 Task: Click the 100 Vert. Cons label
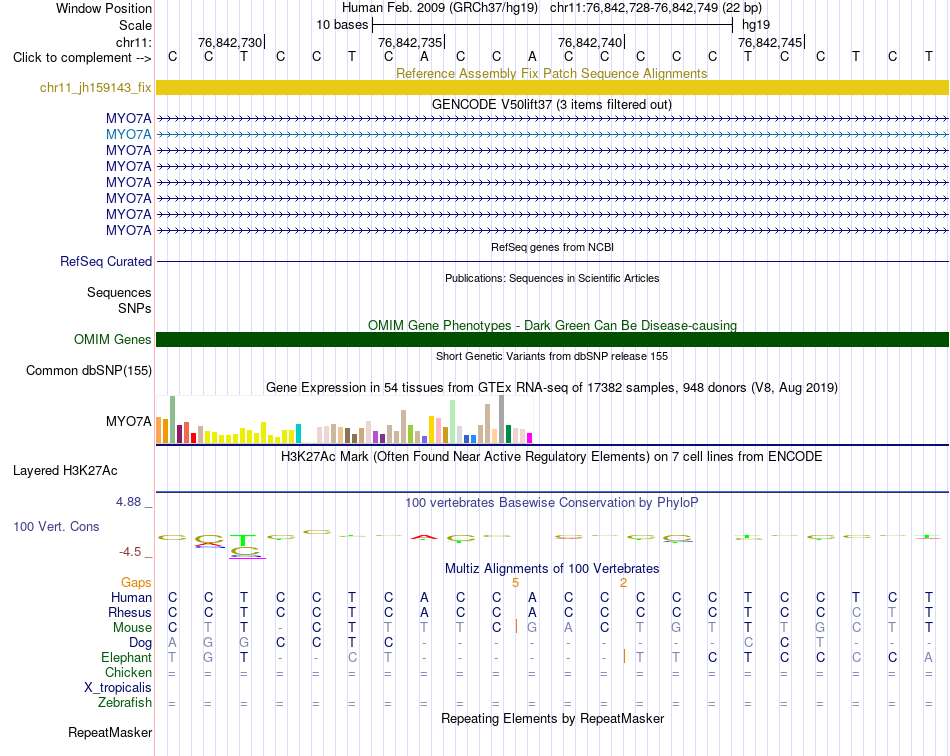tap(56, 526)
